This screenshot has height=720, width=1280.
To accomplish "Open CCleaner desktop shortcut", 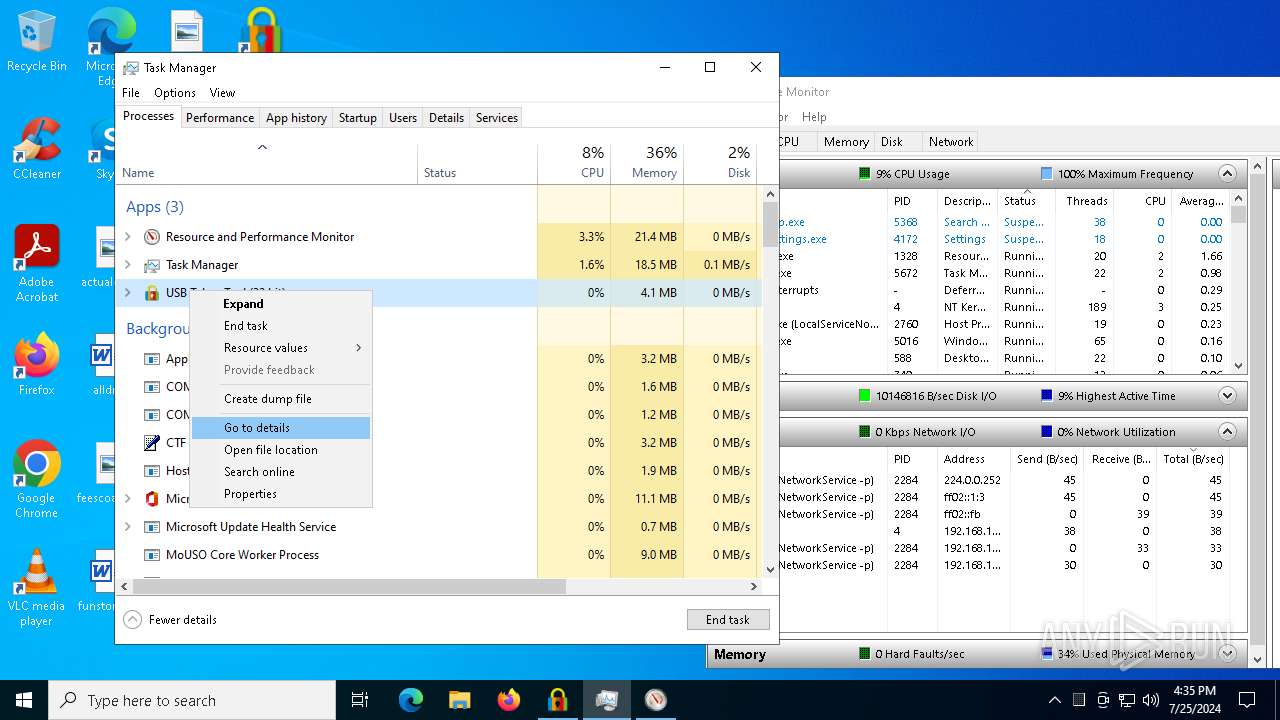I will pyautogui.click(x=37, y=148).
